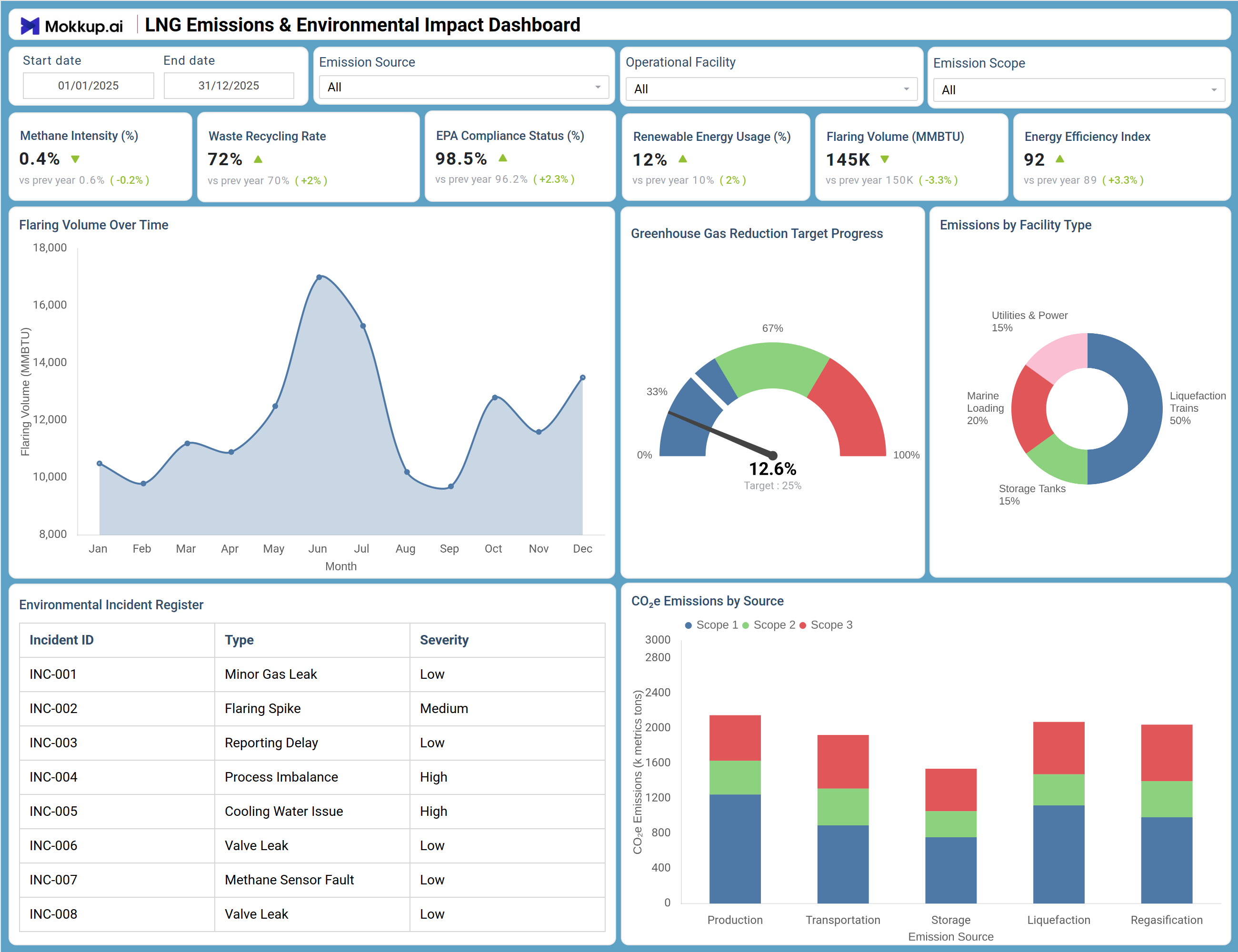Click the Flaring Volume value 145K
Image resolution: width=1238 pixels, height=952 pixels.
tap(848, 160)
